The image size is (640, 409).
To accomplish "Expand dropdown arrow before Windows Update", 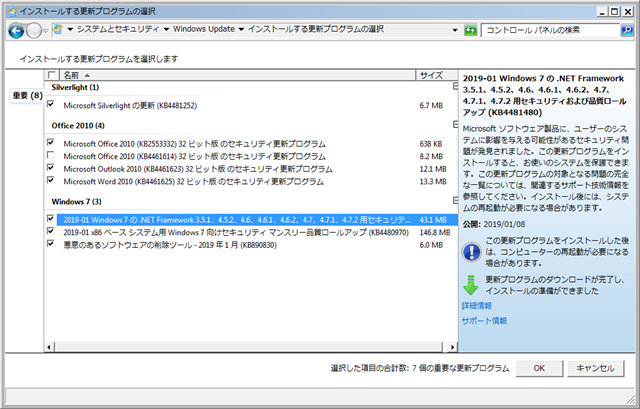I will pos(166,29).
